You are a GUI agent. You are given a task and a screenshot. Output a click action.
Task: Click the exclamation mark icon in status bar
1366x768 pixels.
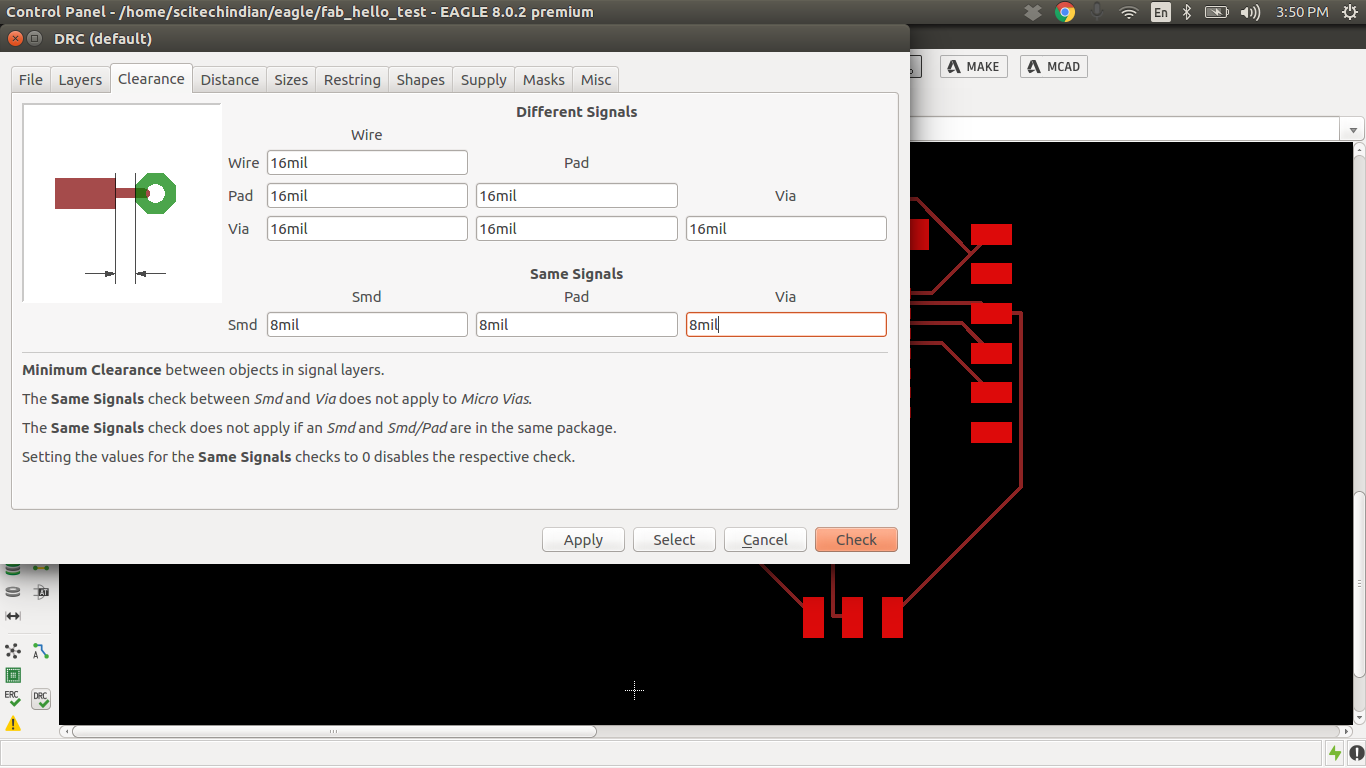[x=1355, y=753]
